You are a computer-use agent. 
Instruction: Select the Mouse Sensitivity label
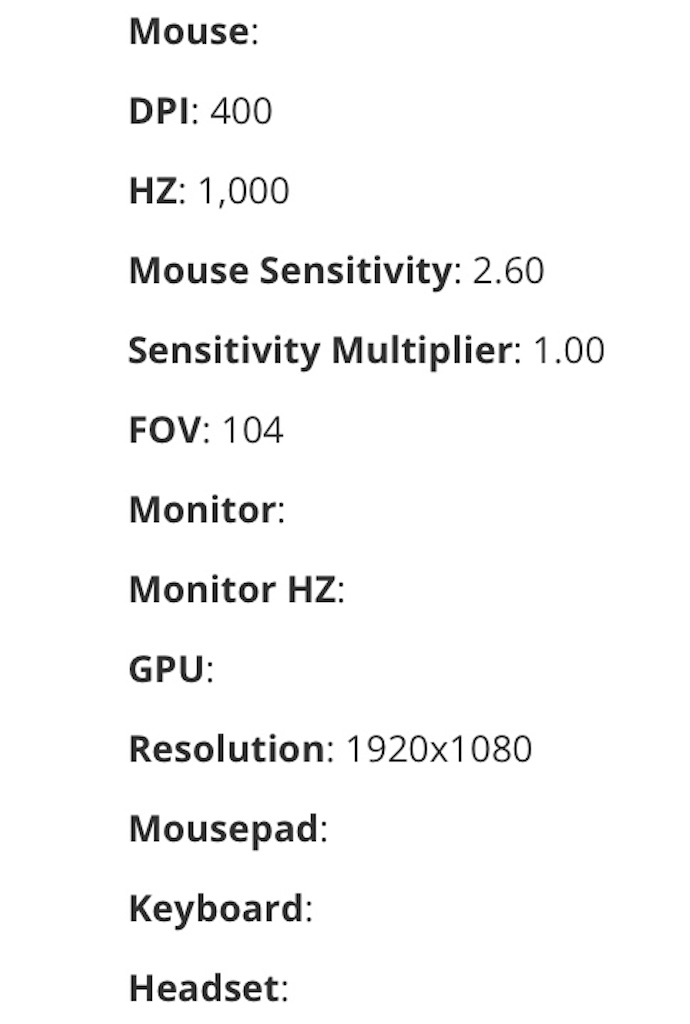click(290, 270)
